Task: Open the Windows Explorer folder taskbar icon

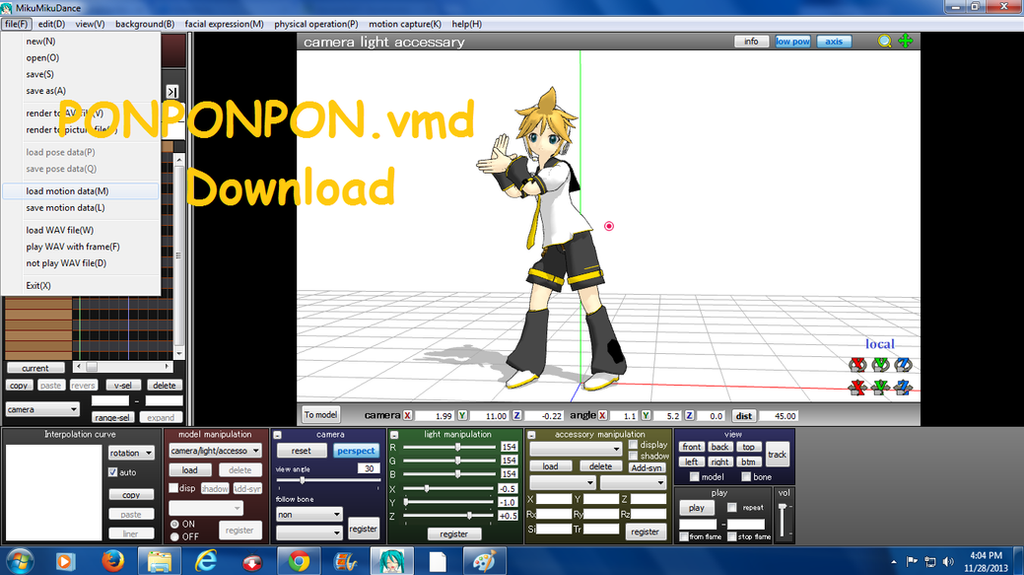Action: pos(159,561)
